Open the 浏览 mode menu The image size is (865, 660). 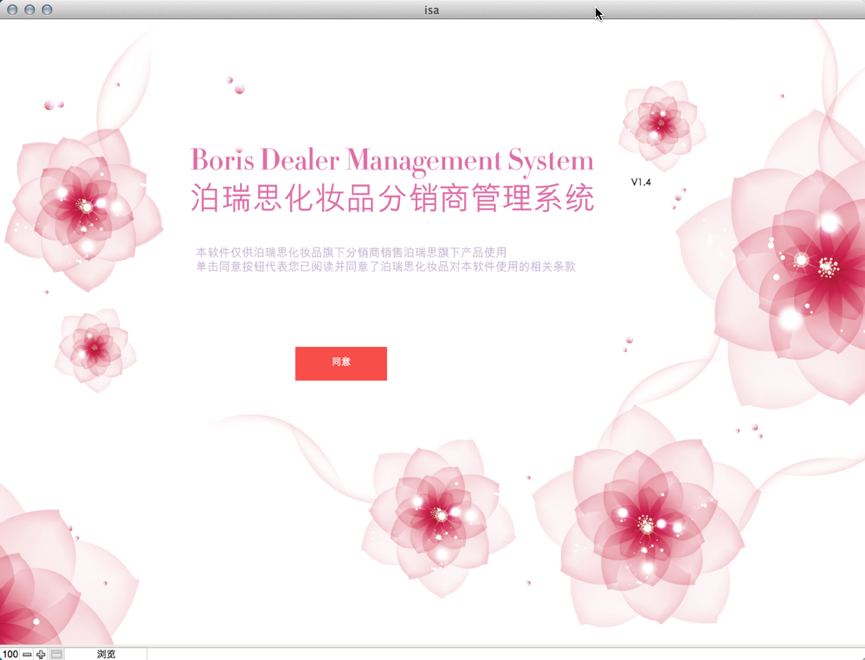106,654
